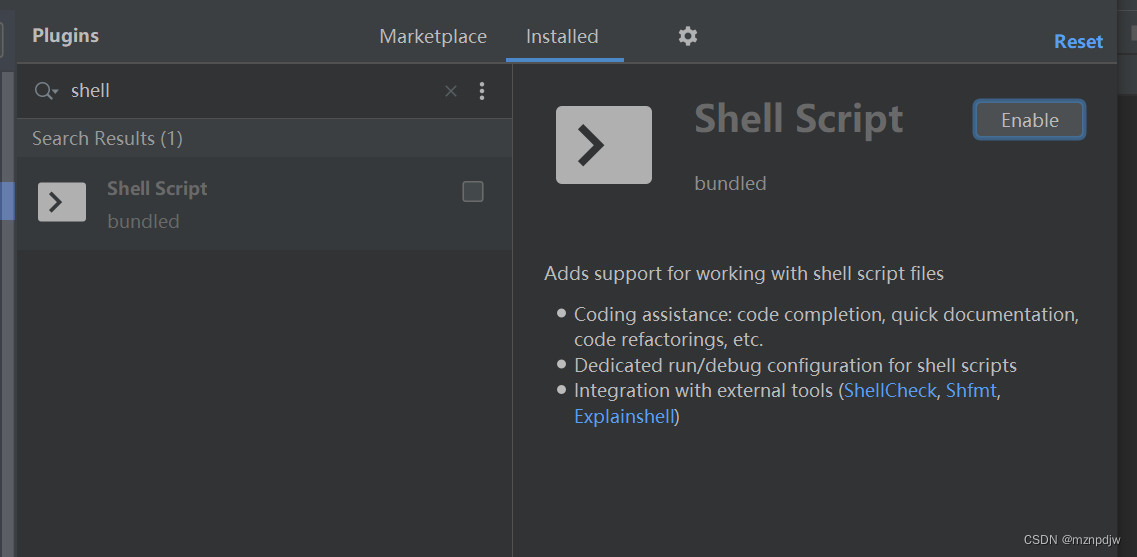Click the large Shell Script icon in details pane
The height and width of the screenshot is (557, 1137).
click(x=603, y=144)
